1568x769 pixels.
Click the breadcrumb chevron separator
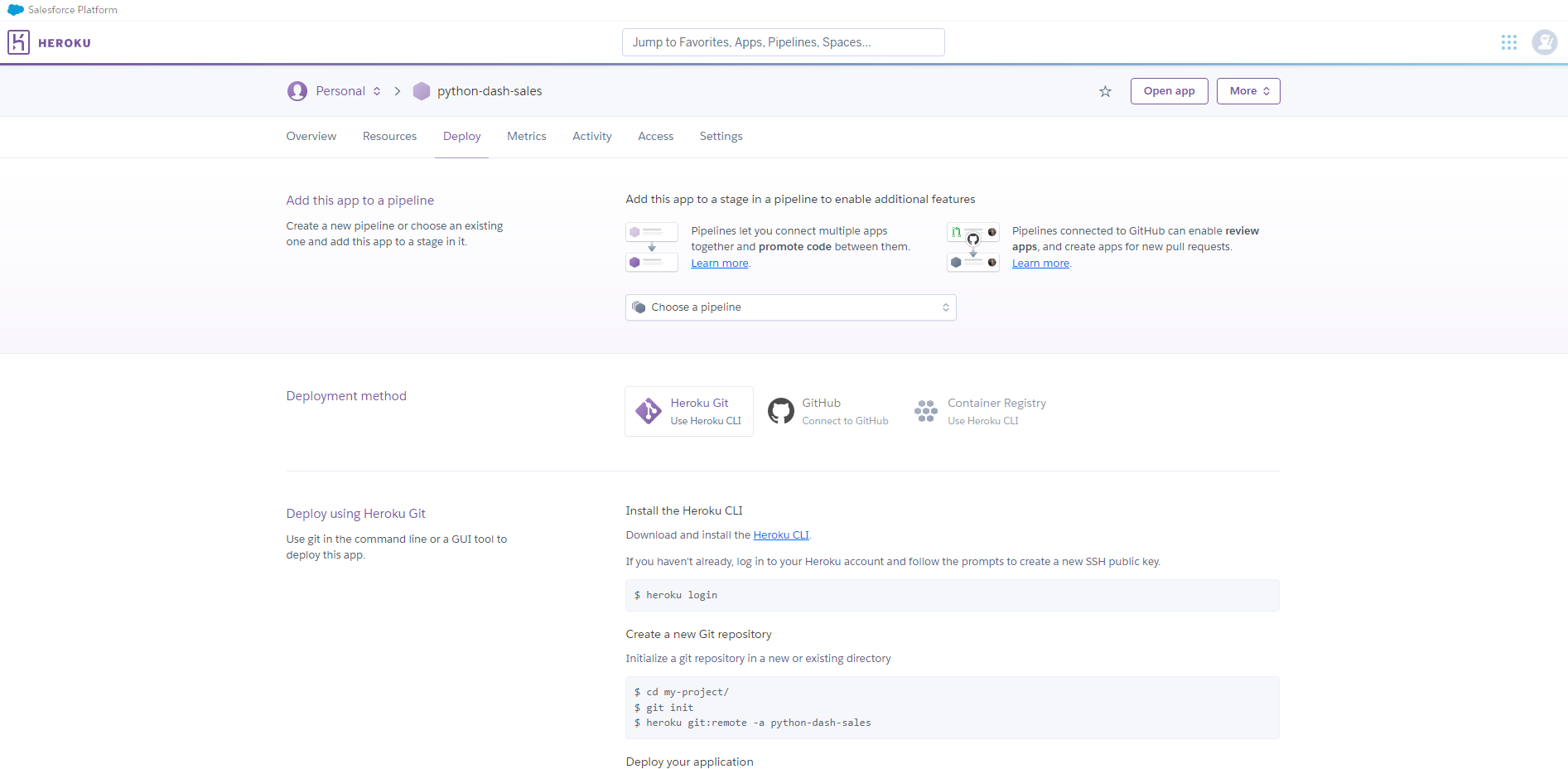(x=398, y=91)
